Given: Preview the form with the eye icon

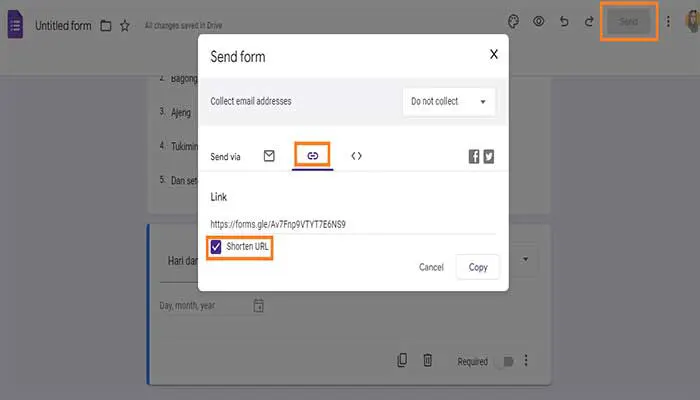Looking at the screenshot, I should [539, 21].
